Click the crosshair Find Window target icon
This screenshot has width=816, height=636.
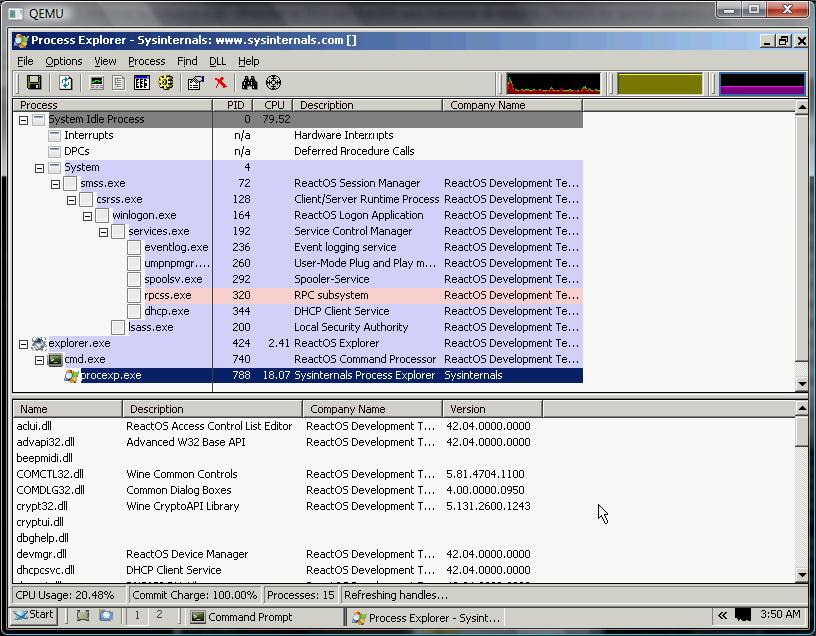[273, 83]
